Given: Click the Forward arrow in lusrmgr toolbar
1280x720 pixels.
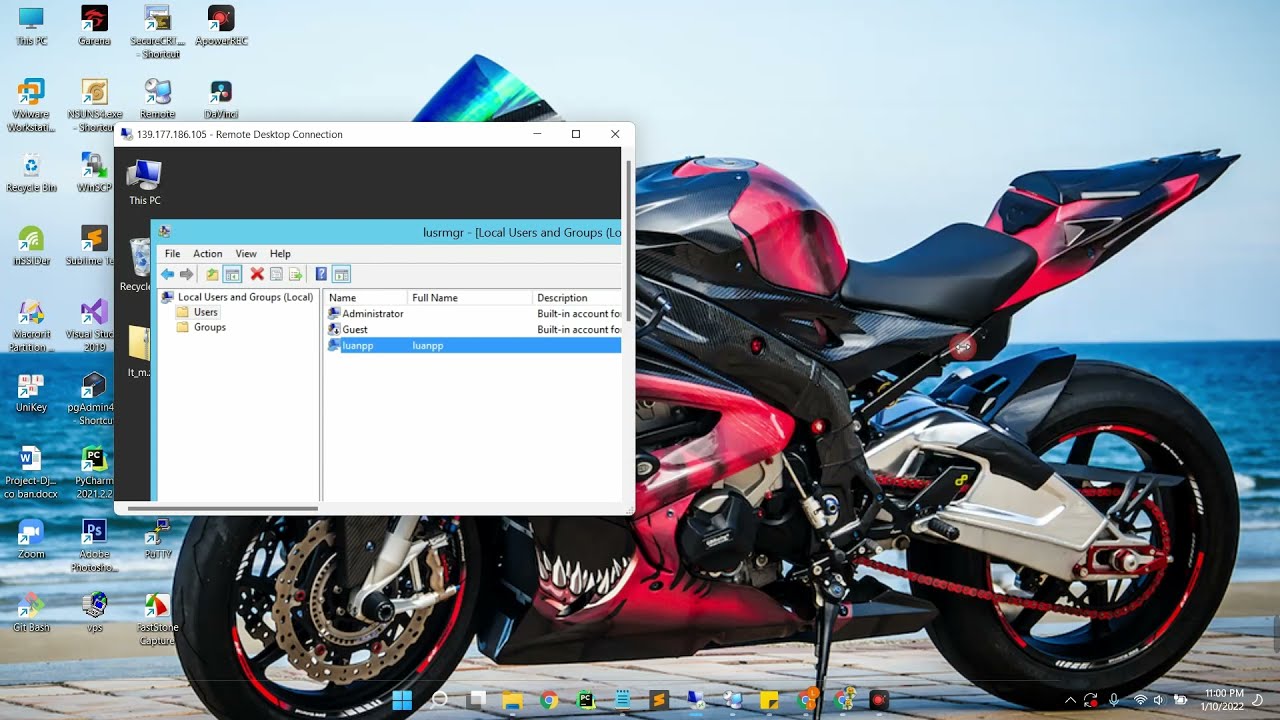Looking at the screenshot, I should (186, 274).
